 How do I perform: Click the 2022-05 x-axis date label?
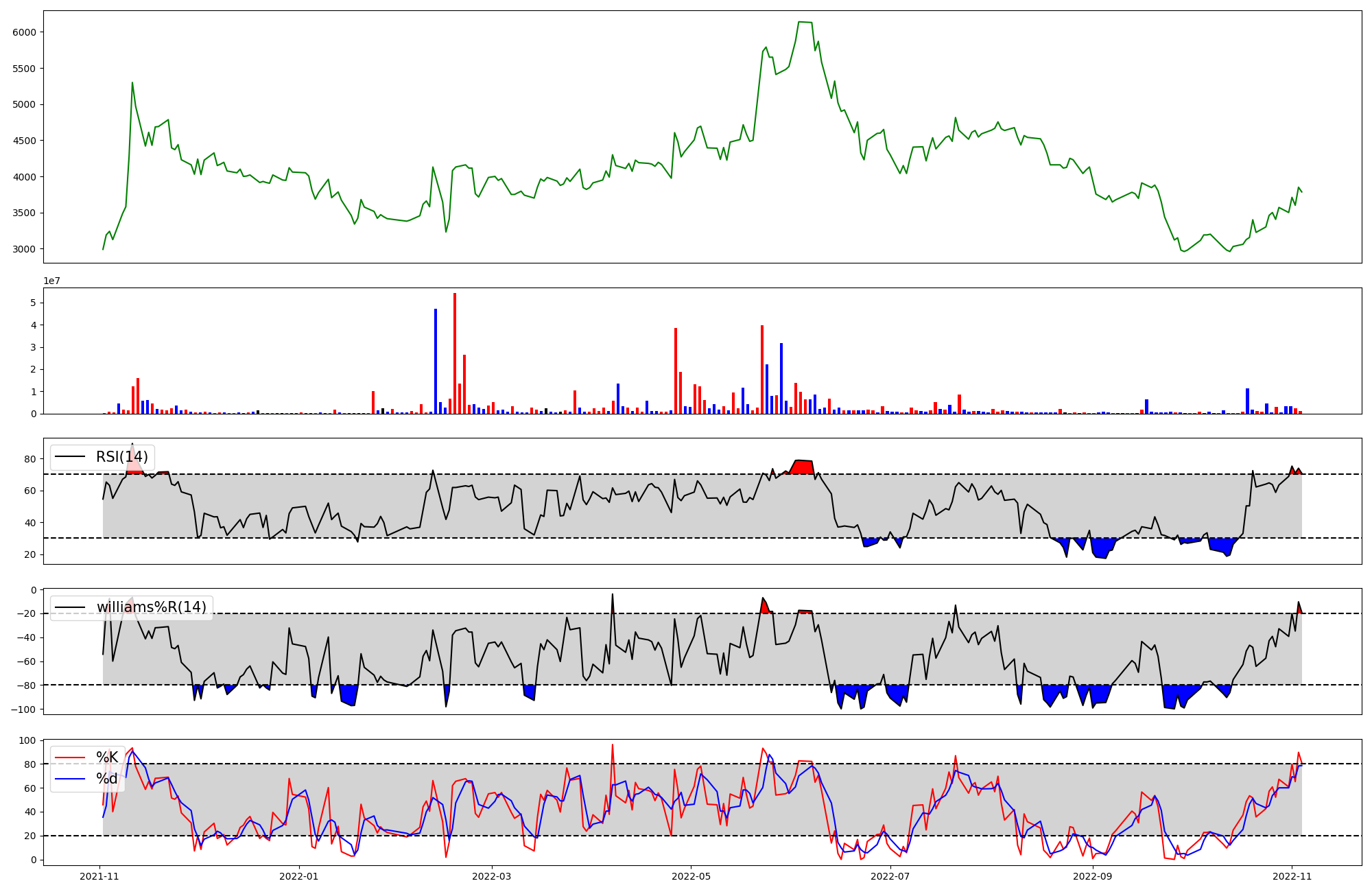691,876
